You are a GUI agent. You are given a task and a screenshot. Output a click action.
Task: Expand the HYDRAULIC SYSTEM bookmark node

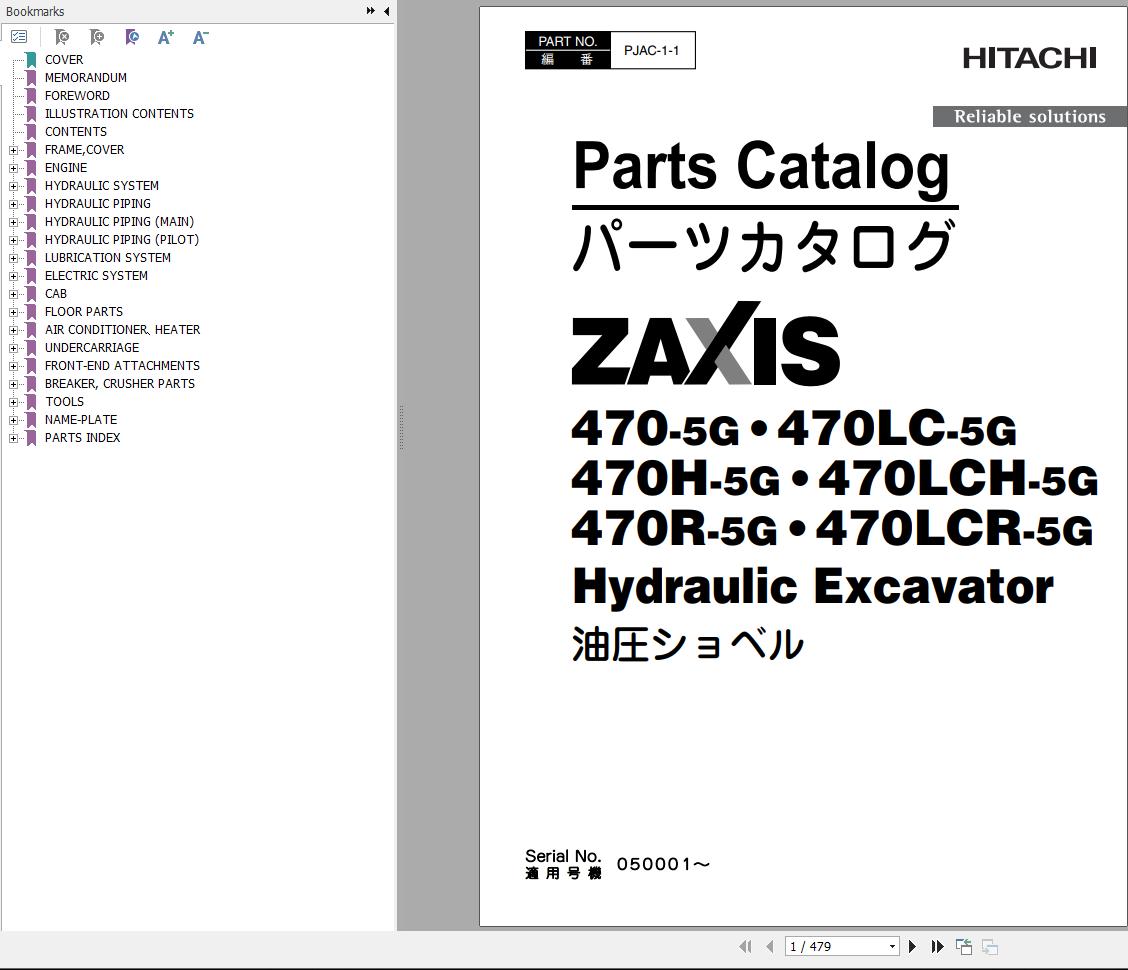(x=13, y=186)
